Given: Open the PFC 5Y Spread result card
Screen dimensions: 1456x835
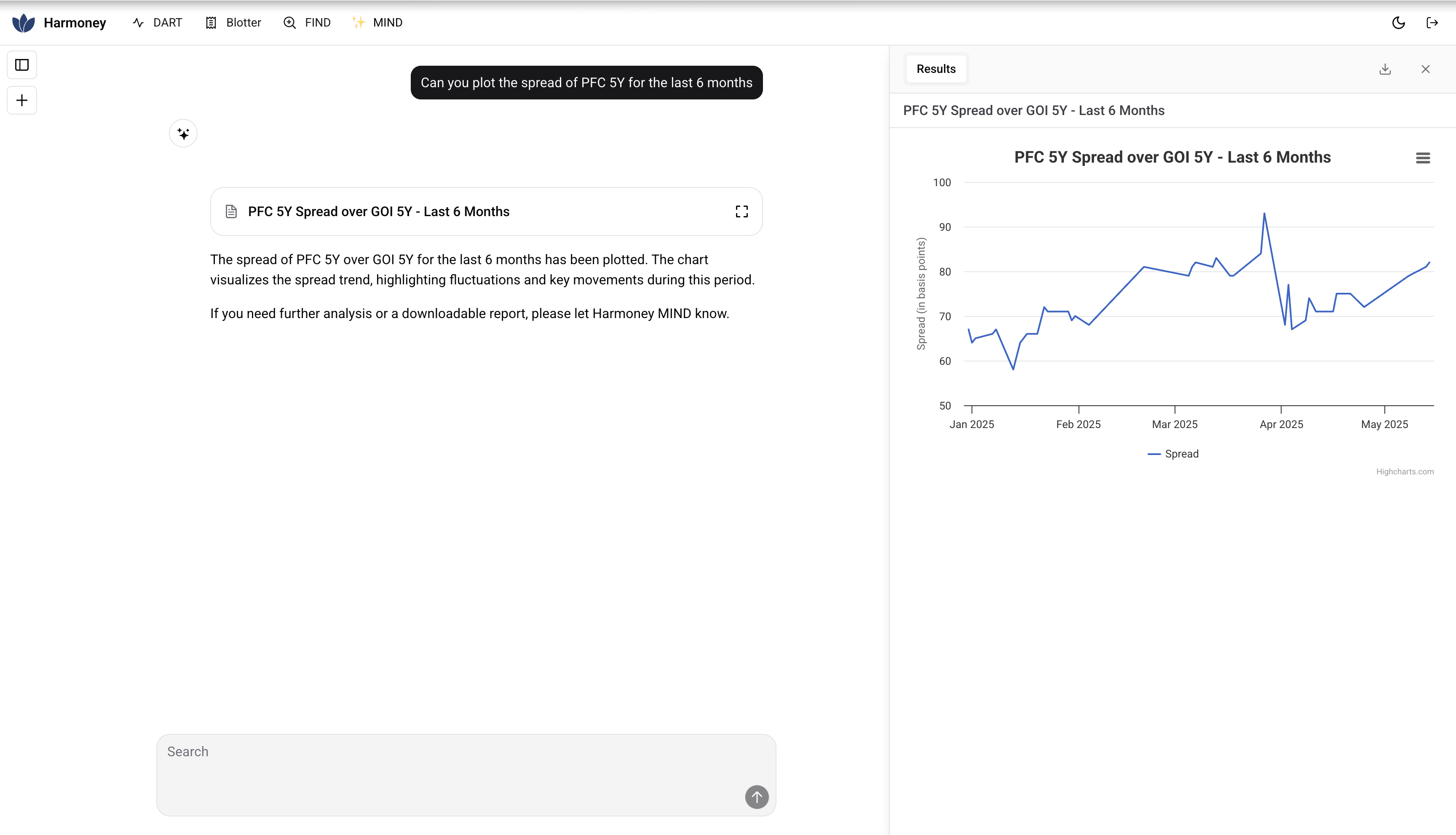Looking at the screenshot, I should (x=486, y=211).
